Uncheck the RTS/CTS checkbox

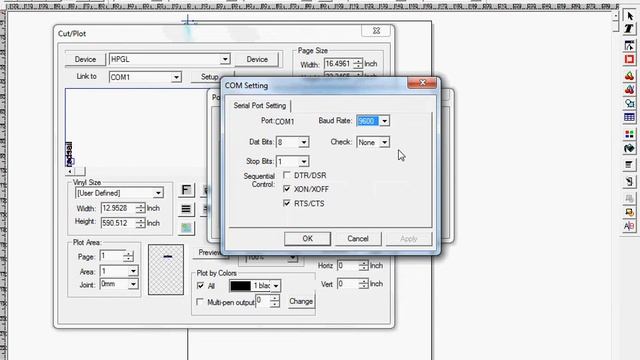tap(287, 203)
